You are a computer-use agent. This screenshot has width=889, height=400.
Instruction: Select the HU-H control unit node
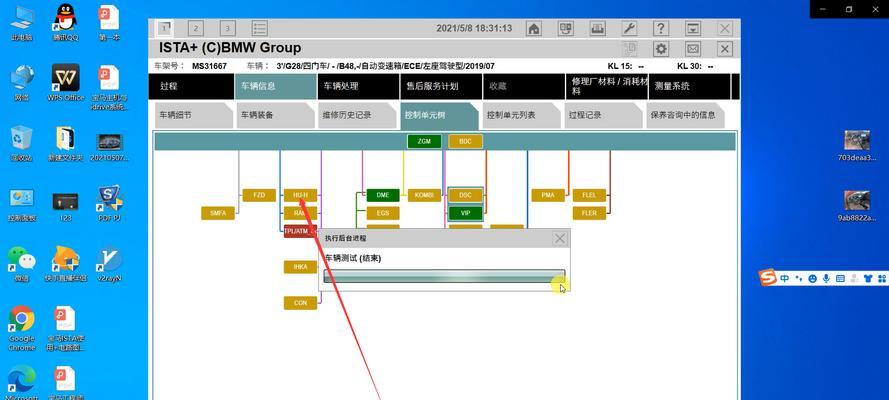coord(300,195)
